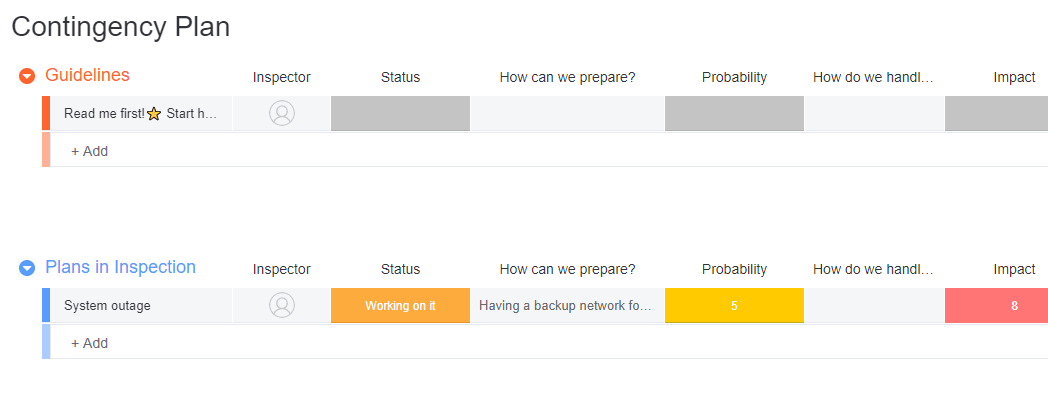Assign inspector avatar for System outage row
Image resolution: width=1048 pixels, height=414 pixels.
click(x=282, y=305)
